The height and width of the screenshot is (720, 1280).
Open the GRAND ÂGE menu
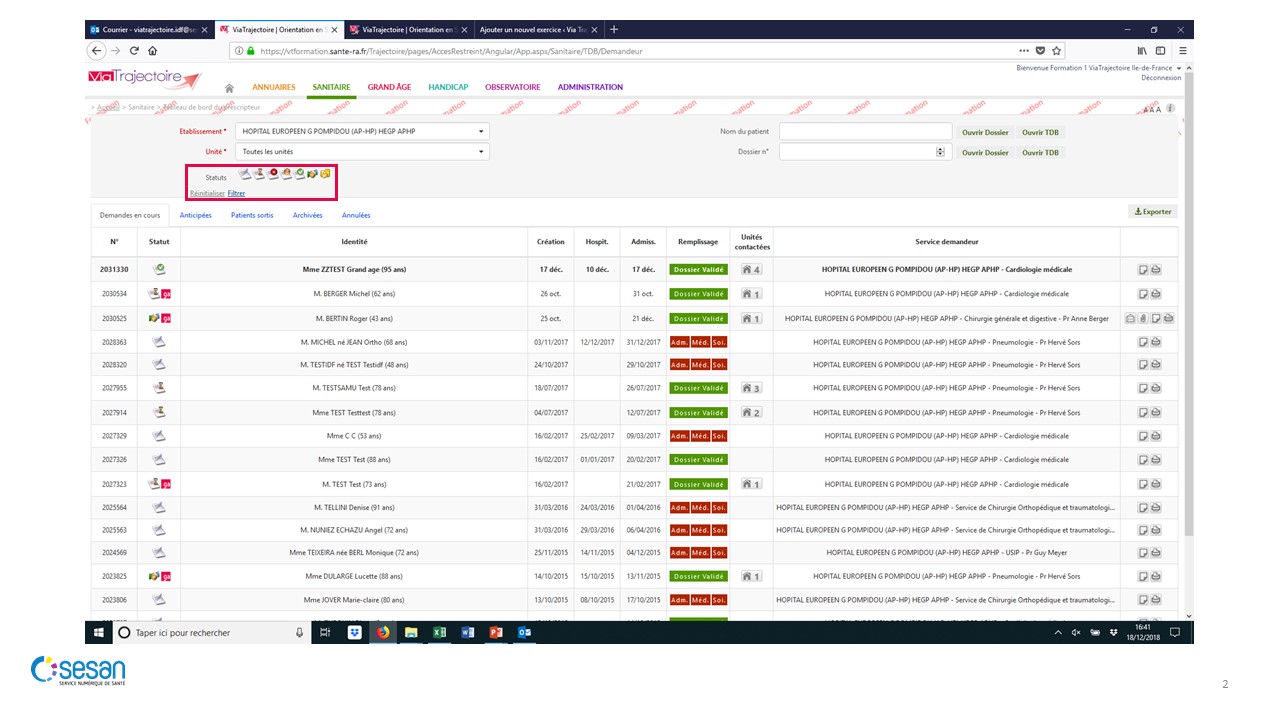pyautogui.click(x=389, y=87)
